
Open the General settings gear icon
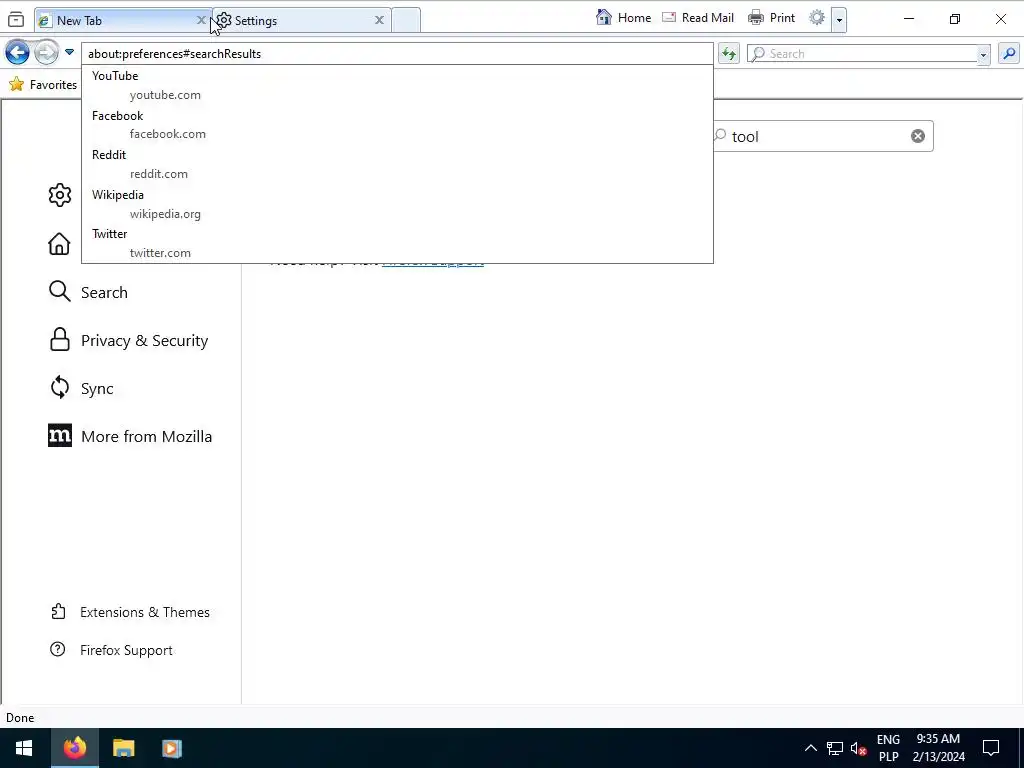tap(59, 195)
